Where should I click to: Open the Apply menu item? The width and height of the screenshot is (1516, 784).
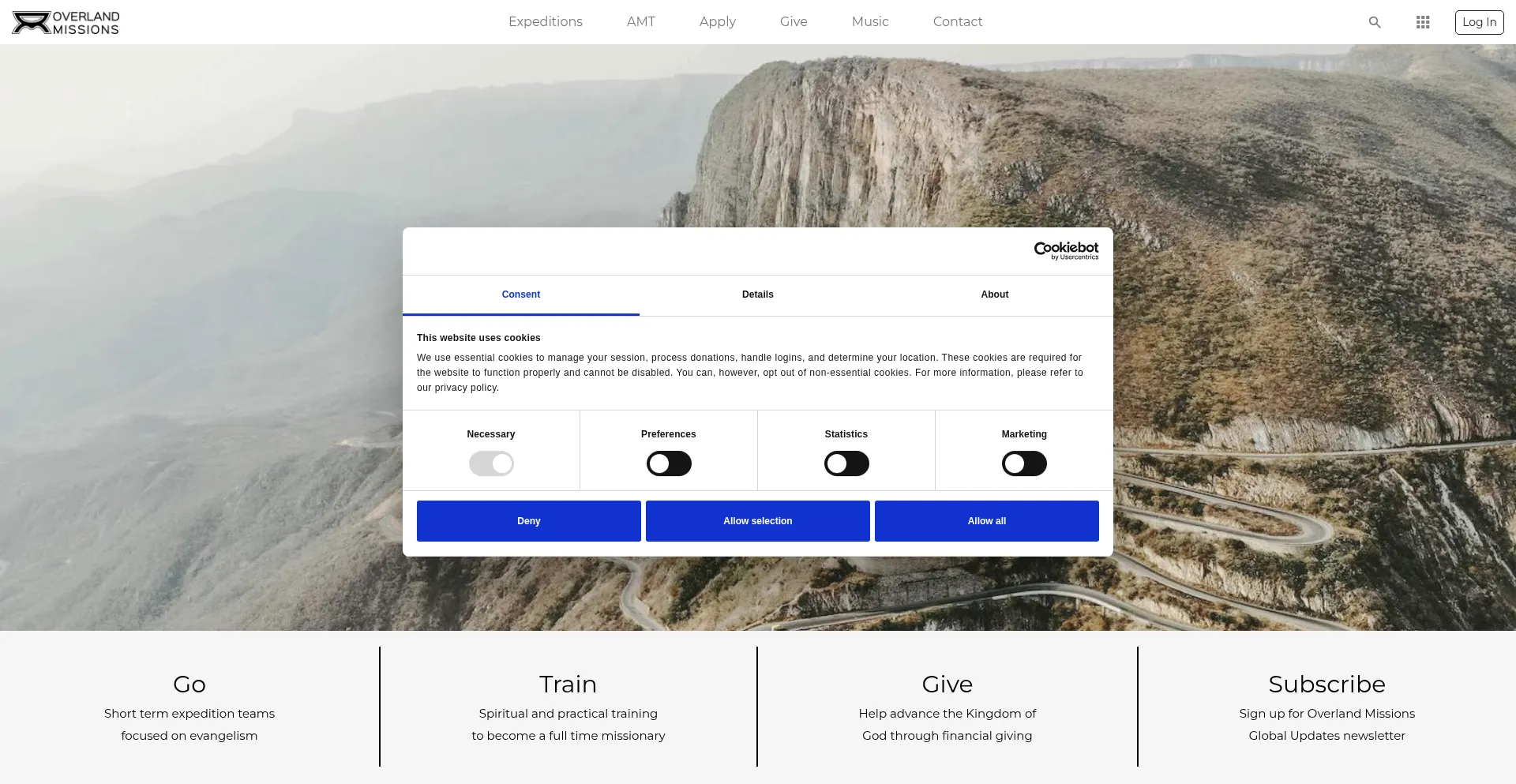[x=718, y=22]
